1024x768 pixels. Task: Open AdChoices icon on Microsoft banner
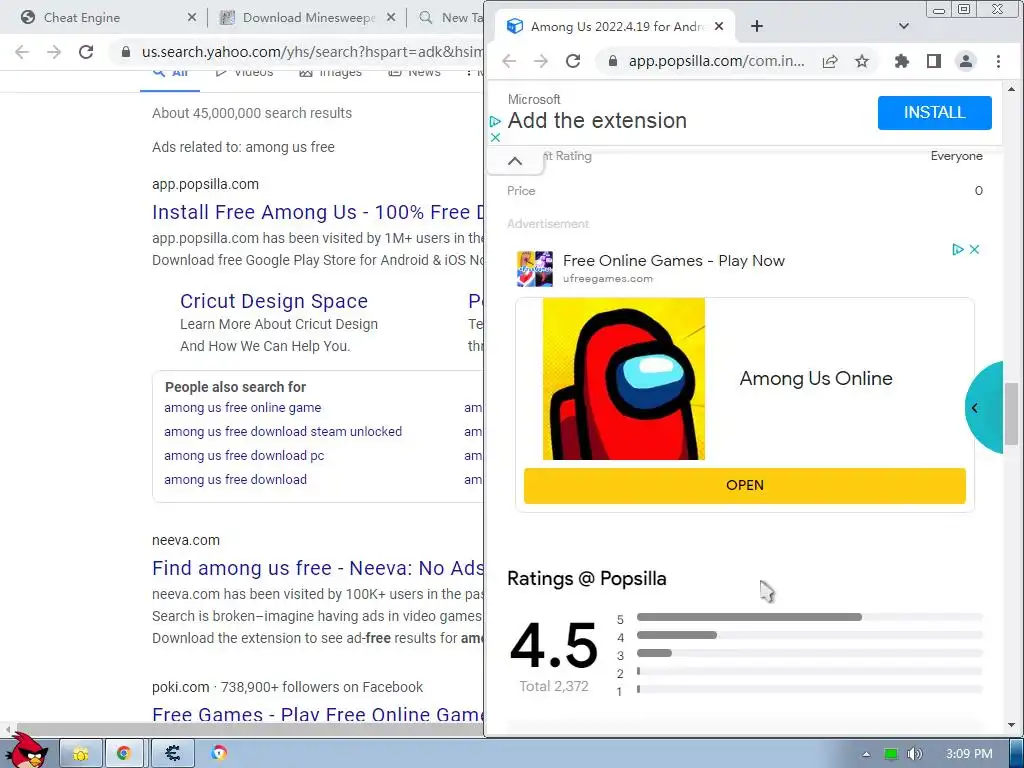tap(495, 121)
